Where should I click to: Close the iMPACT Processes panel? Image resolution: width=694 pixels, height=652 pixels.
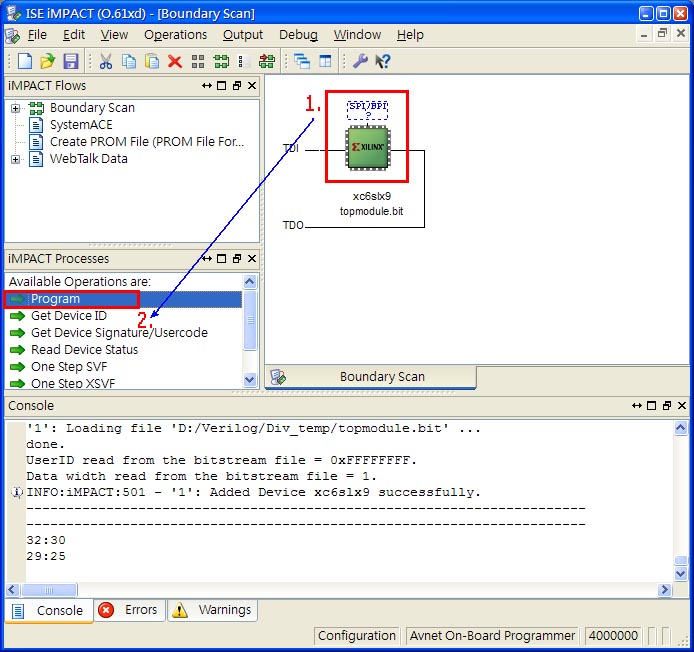click(252, 258)
